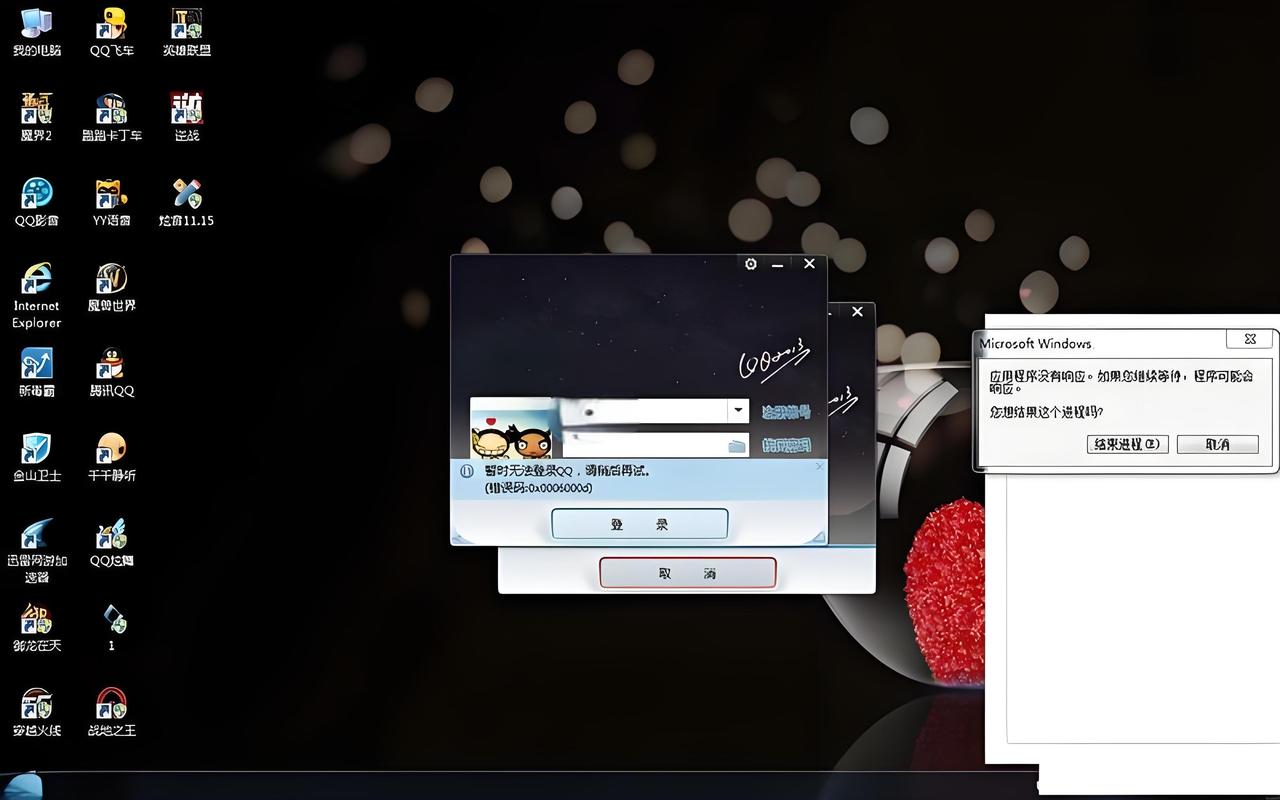Screen dimensions: 1280x800
Task: Open the YY语音 desktop shortcut
Action: (111, 198)
